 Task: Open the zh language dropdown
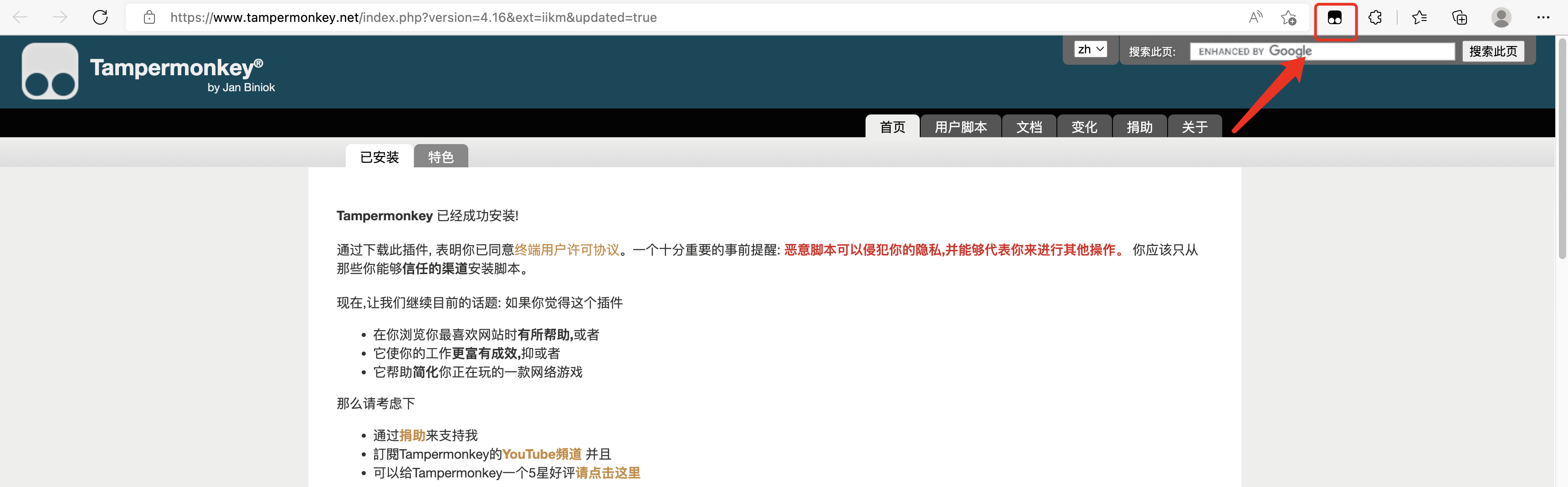pyautogui.click(x=1090, y=49)
